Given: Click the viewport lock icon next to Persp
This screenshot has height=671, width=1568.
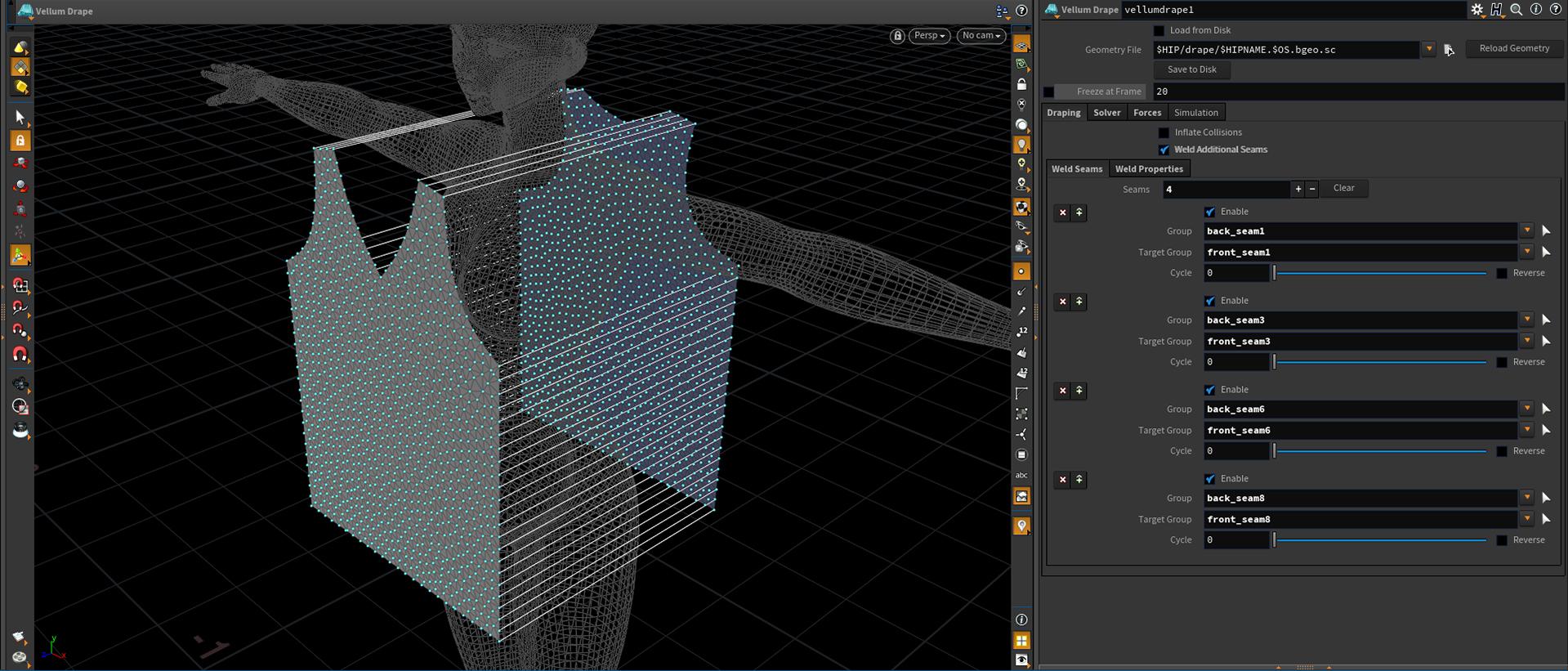Looking at the screenshot, I should click(897, 36).
